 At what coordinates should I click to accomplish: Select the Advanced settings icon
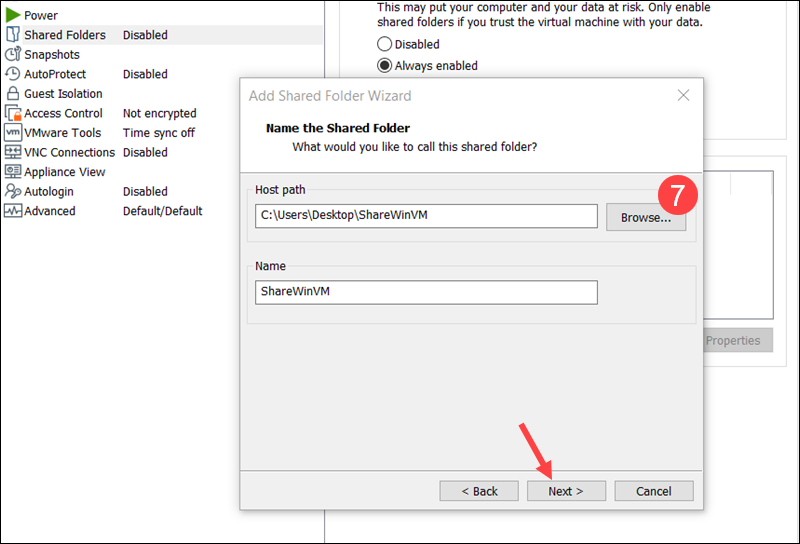(13, 211)
